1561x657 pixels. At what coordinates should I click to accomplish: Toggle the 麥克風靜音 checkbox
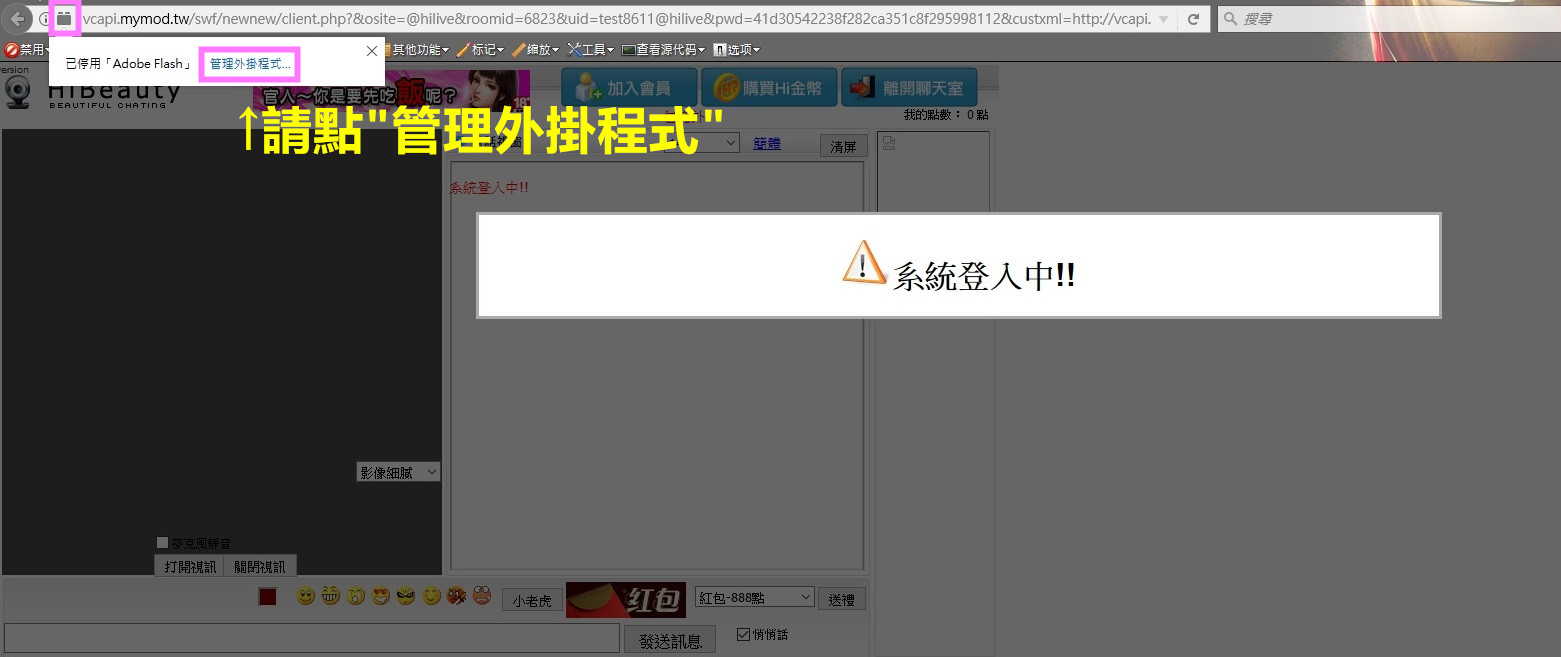163,543
